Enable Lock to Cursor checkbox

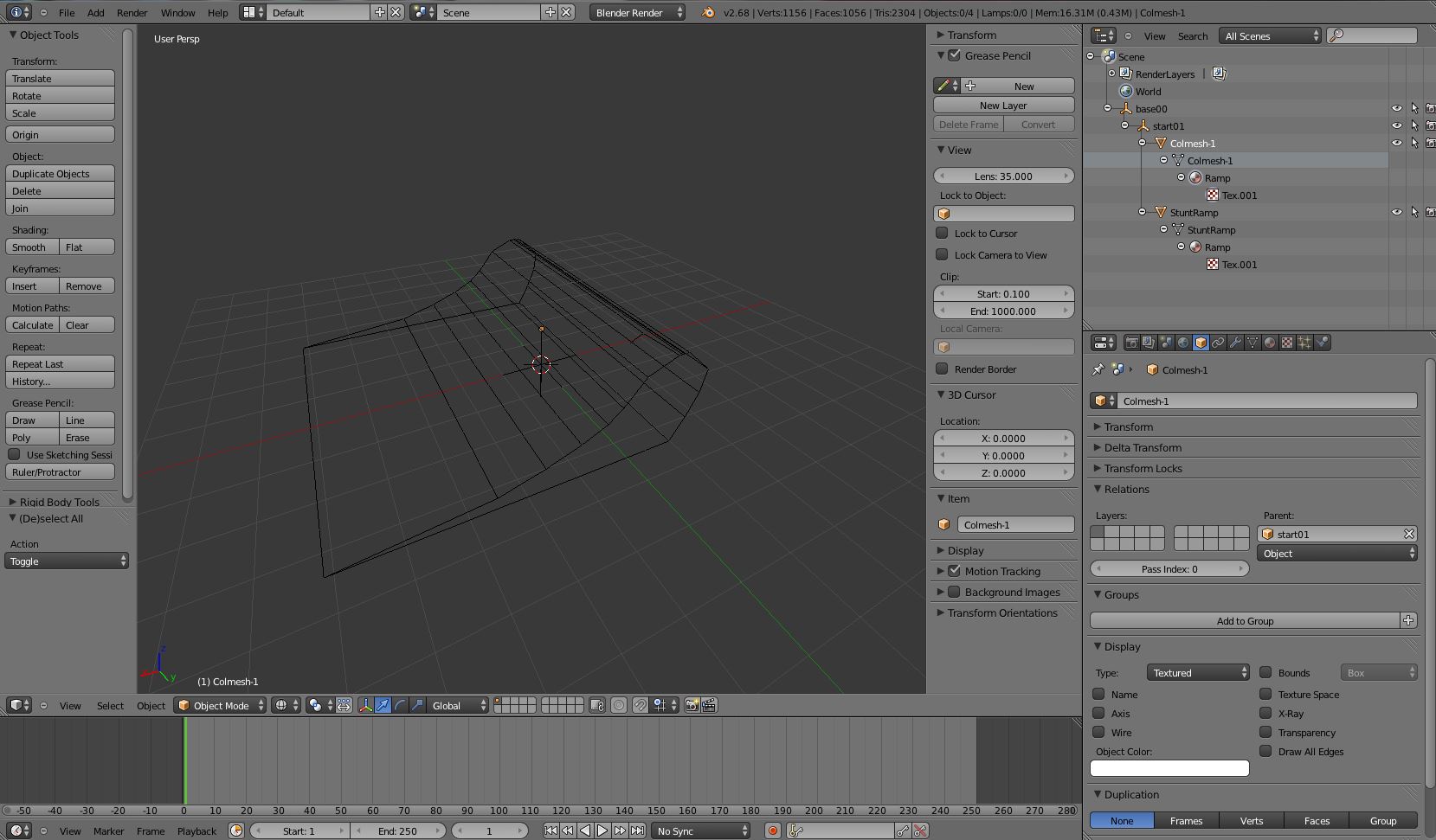pos(942,233)
